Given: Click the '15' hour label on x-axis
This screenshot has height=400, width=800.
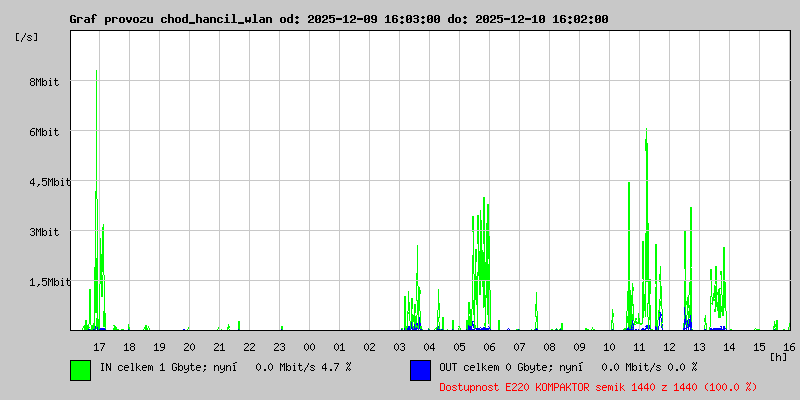Looking at the screenshot, I should (x=759, y=347).
